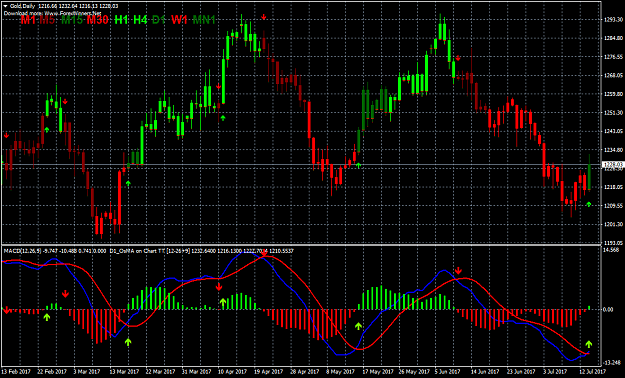625x378 pixels.
Task: Click the 22 Mar 2017 date label
Action: point(161,371)
